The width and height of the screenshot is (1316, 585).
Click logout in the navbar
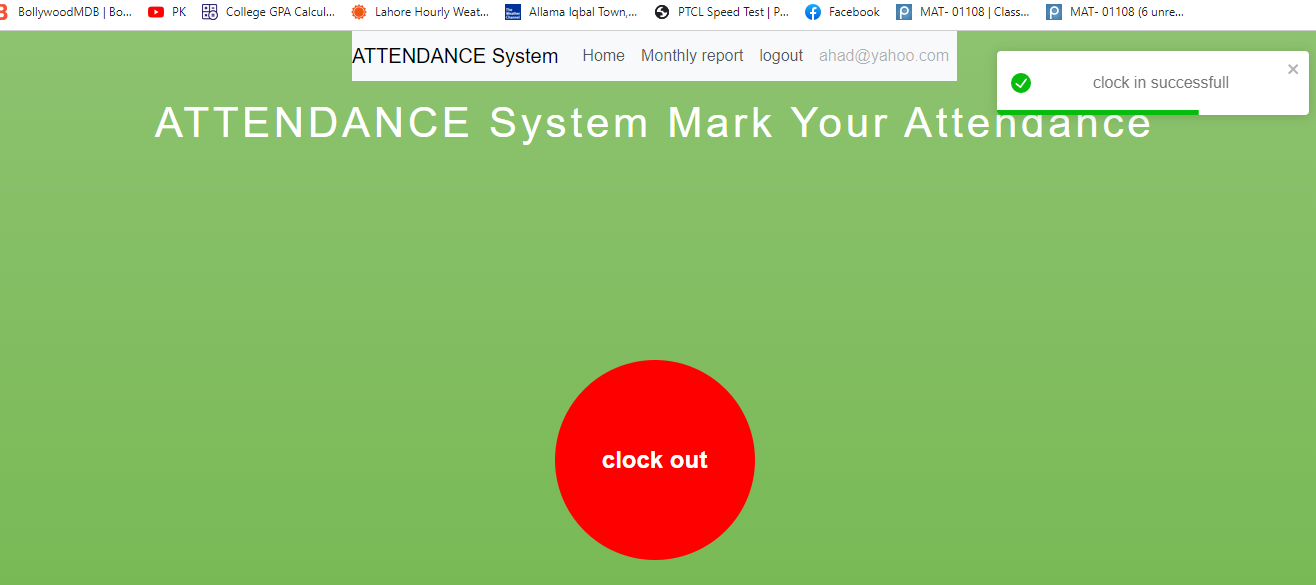point(781,56)
